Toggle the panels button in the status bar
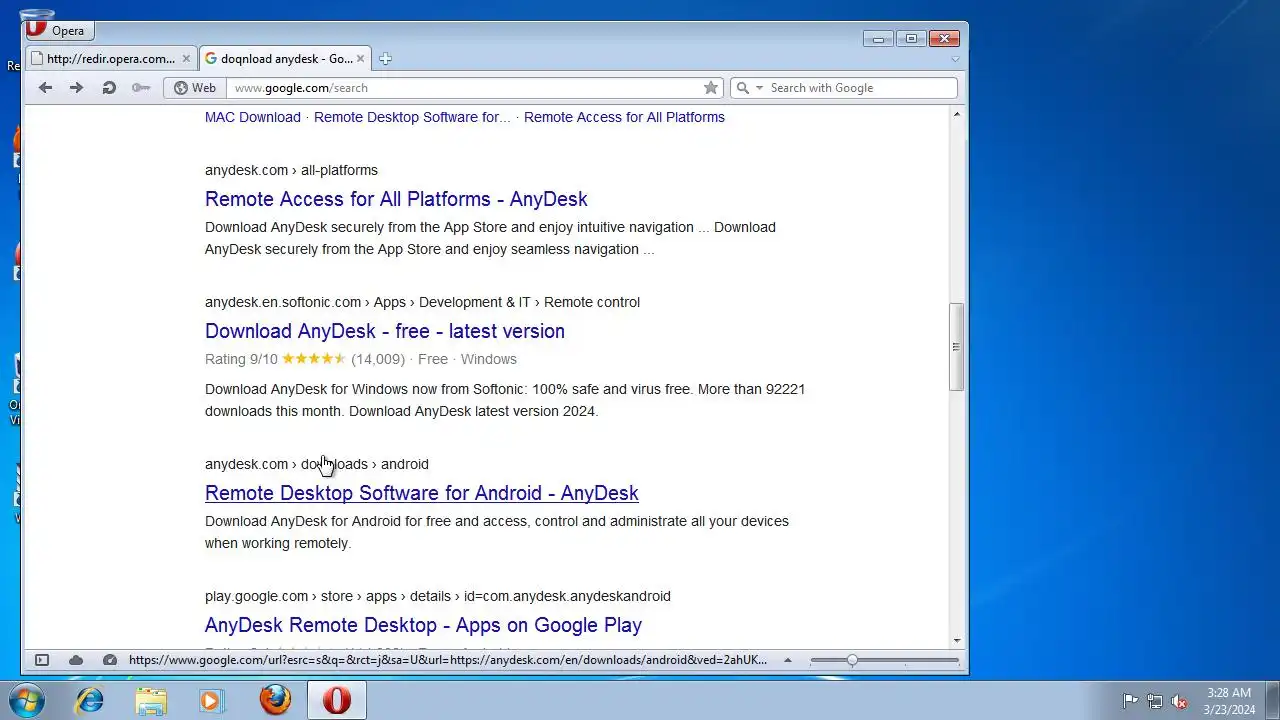 pos(42,660)
